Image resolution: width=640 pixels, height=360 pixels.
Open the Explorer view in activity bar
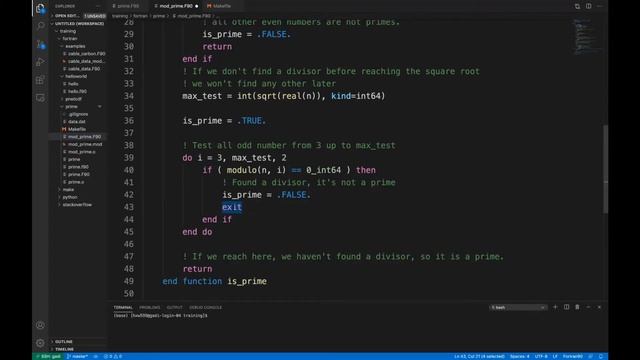40,8
